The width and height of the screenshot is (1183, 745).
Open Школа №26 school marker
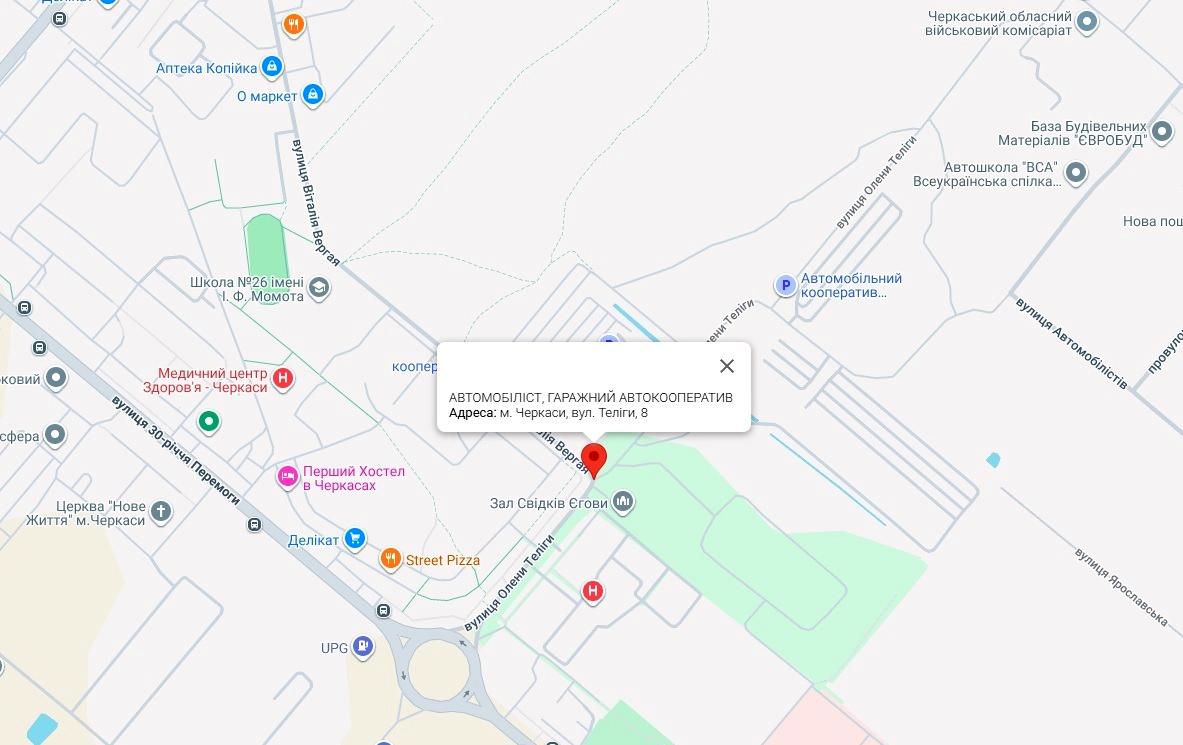pyautogui.click(x=319, y=288)
